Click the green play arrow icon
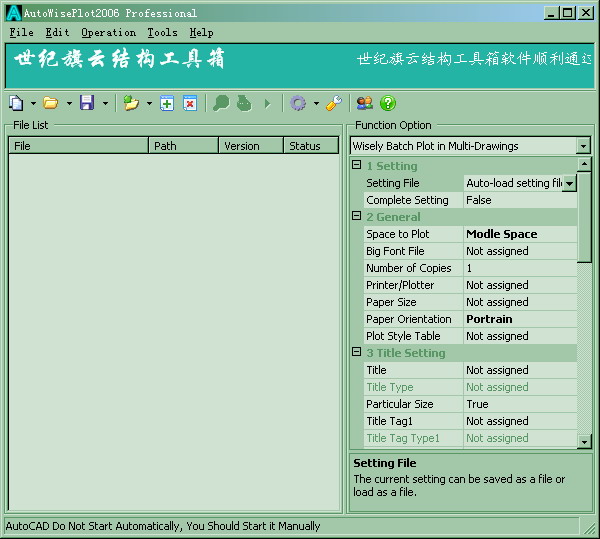The height and width of the screenshot is (539, 600). (267, 104)
